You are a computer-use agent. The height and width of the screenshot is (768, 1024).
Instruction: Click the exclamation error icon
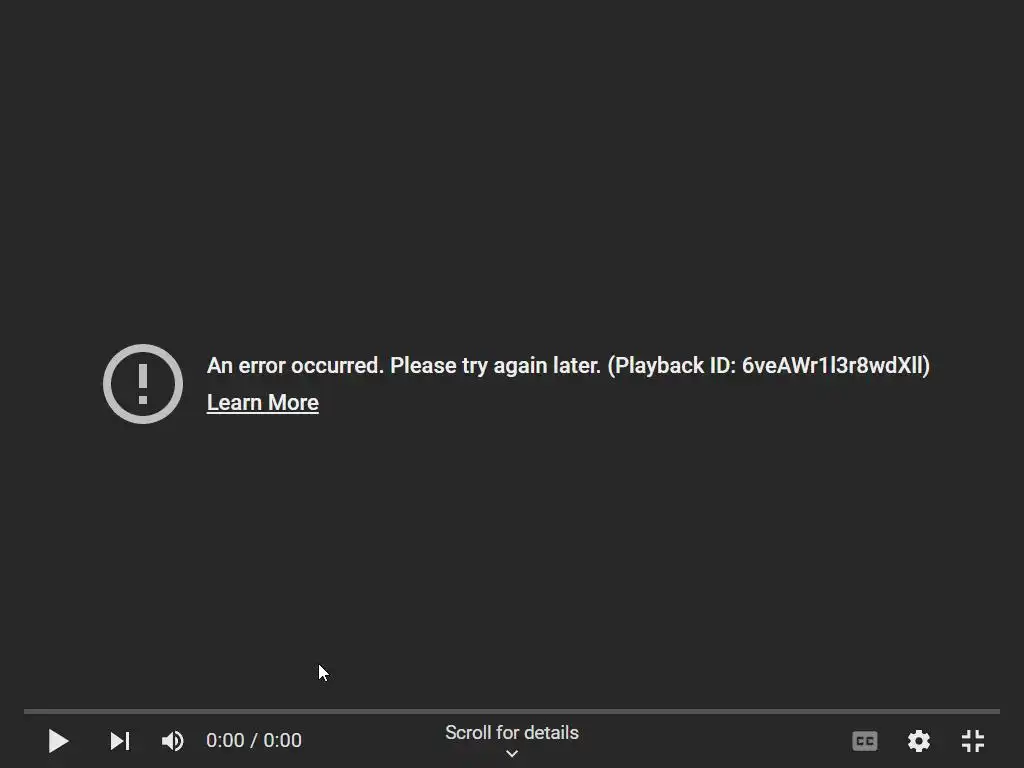pyautogui.click(x=143, y=384)
